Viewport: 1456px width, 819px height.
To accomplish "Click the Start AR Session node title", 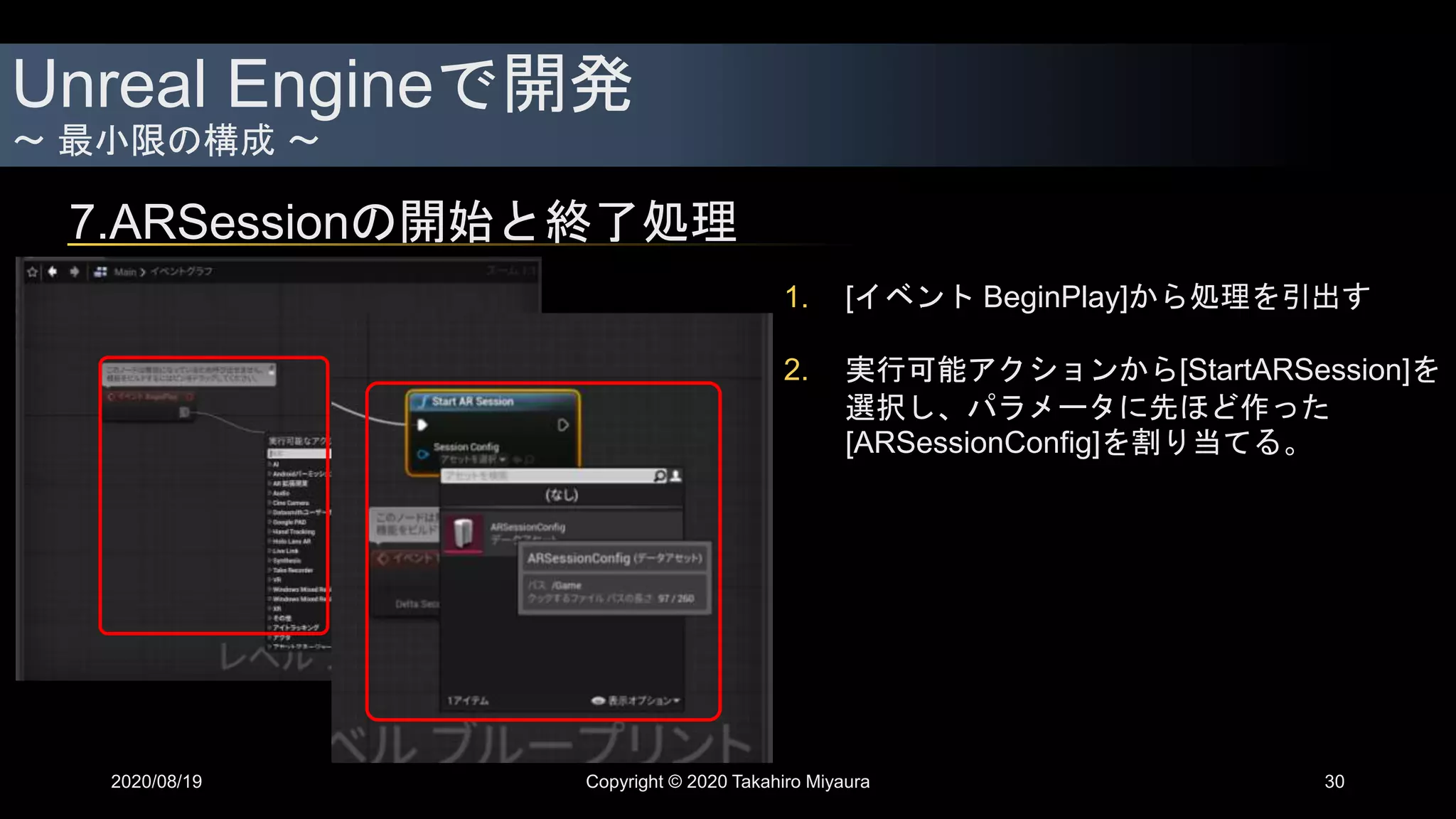I will coord(473,402).
